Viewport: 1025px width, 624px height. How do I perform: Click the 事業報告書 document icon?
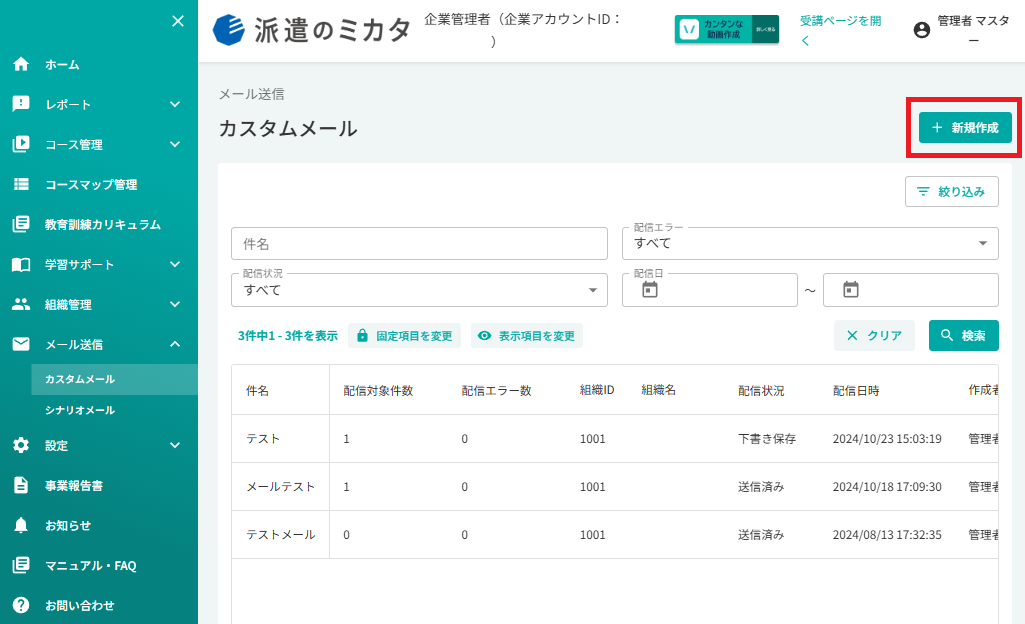click(x=21, y=485)
